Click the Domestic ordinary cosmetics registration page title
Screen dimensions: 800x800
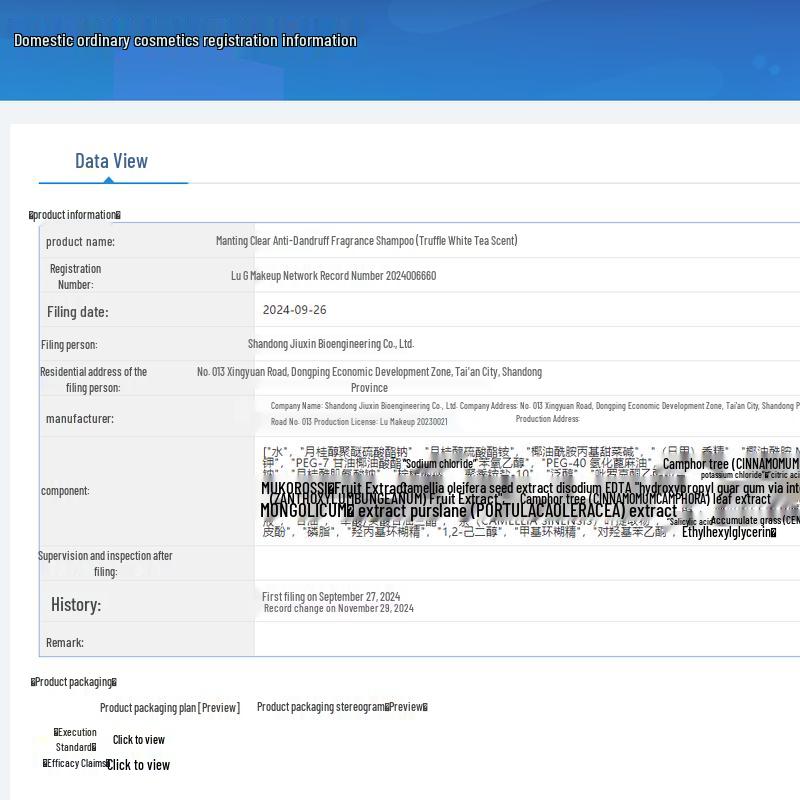coord(185,41)
